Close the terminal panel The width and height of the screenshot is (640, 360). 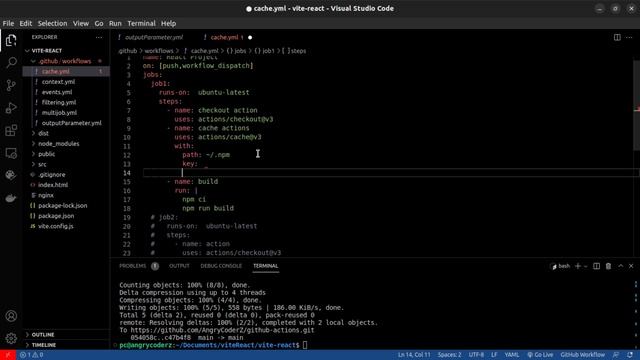(631, 266)
